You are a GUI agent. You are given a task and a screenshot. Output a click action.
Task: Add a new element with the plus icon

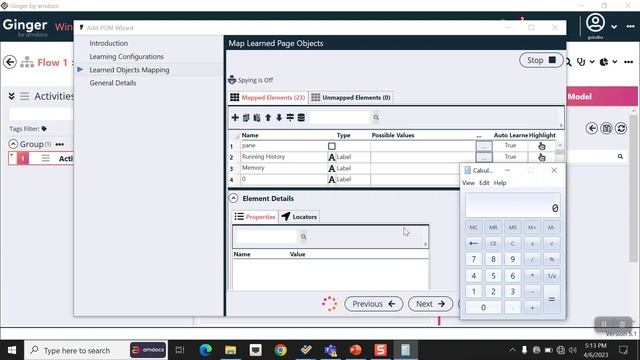235,118
